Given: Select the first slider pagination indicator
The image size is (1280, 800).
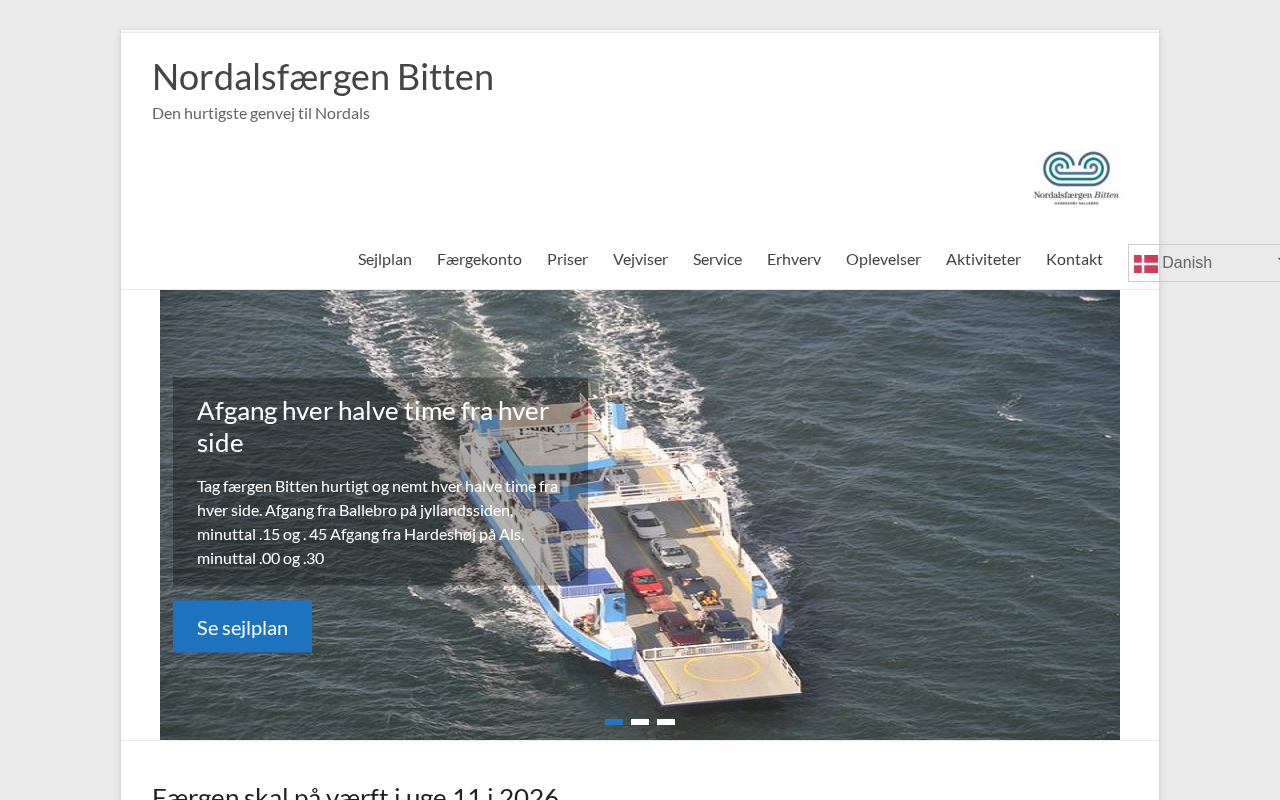Looking at the screenshot, I should pyautogui.click(x=614, y=722).
